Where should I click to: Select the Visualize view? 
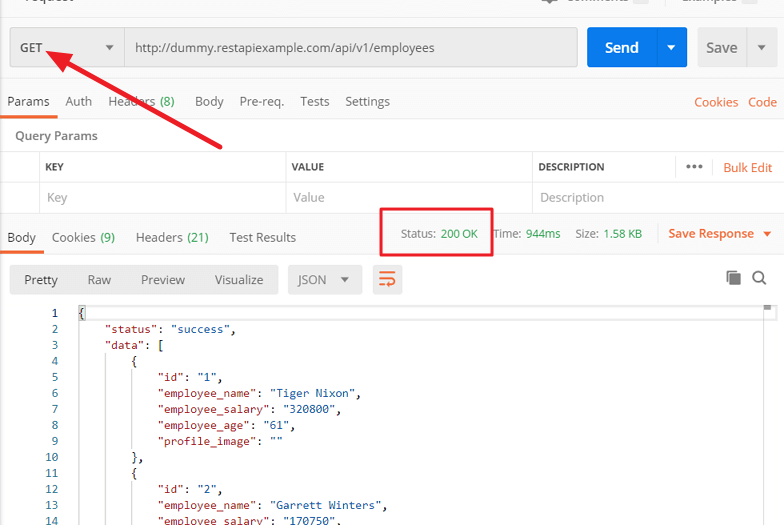(x=239, y=280)
